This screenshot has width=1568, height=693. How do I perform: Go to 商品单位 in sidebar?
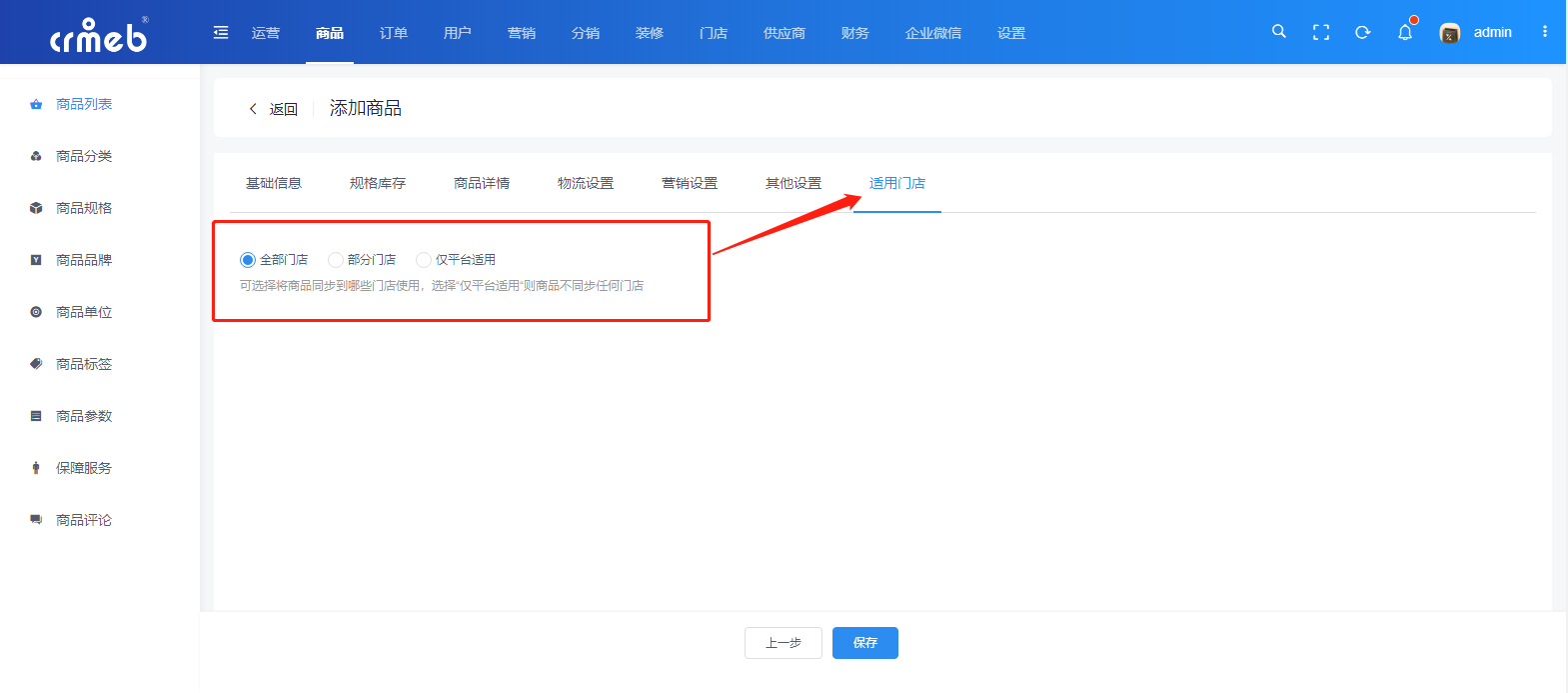tap(84, 312)
